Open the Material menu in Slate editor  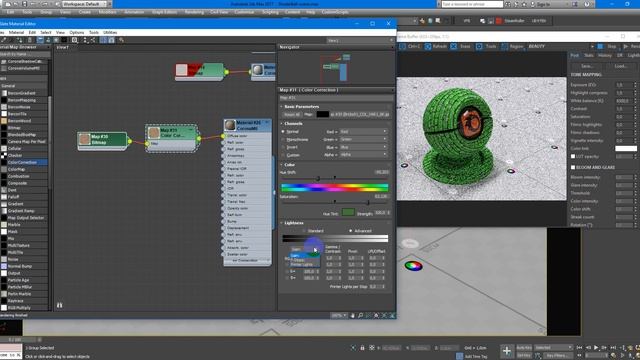[x=16, y=32]
